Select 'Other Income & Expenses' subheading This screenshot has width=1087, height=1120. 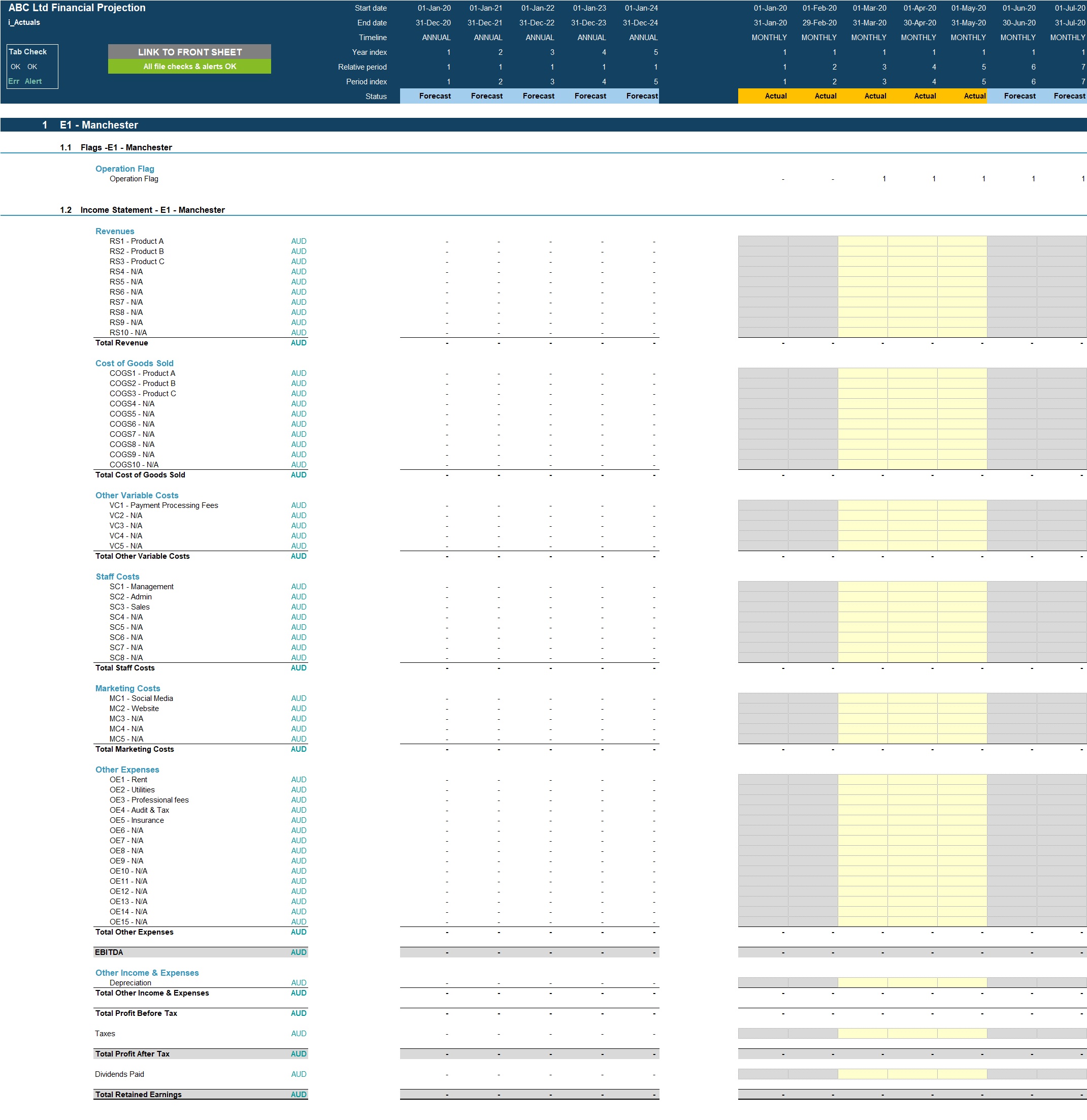pos(147,973)
